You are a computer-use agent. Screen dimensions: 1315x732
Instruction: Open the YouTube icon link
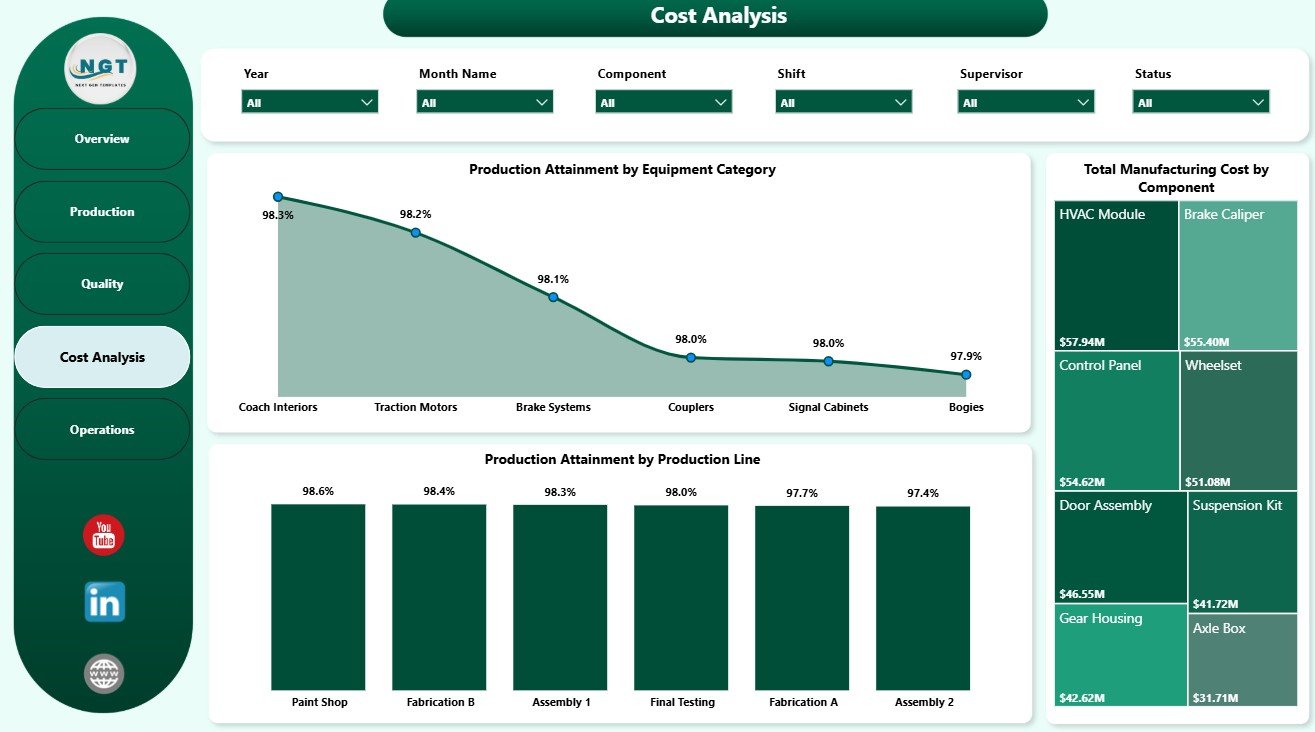coord(103,535)
